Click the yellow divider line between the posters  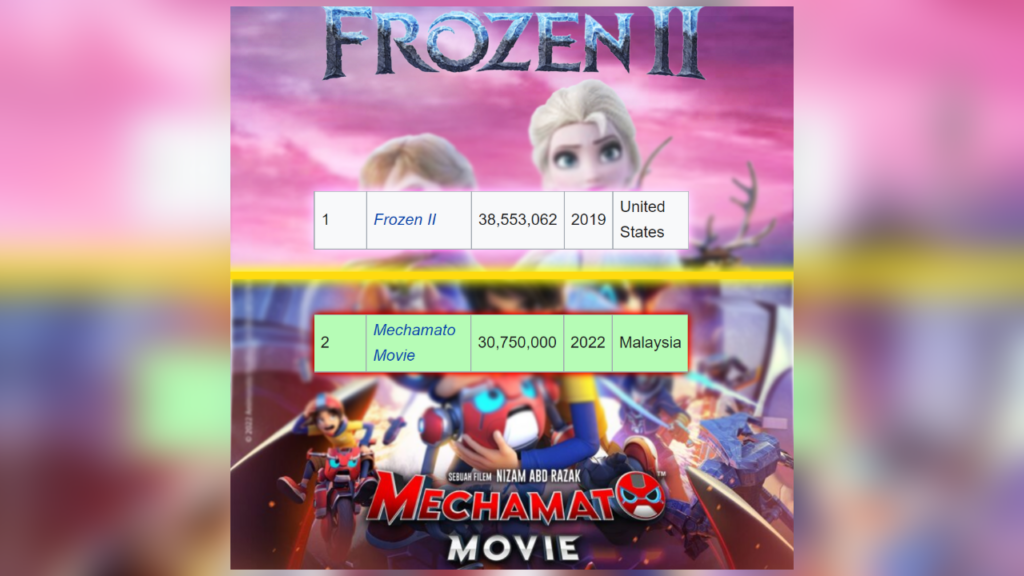[x=512, y=275]
